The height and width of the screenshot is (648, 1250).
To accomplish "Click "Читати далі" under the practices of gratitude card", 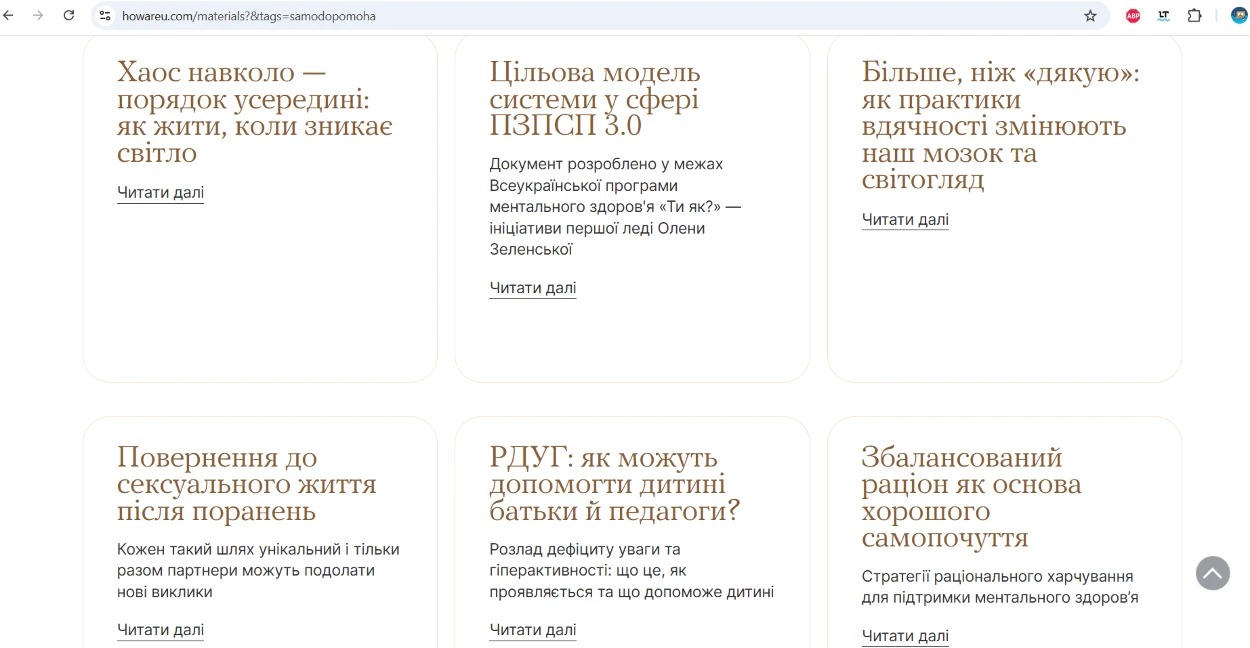I will tap(905, 220).
